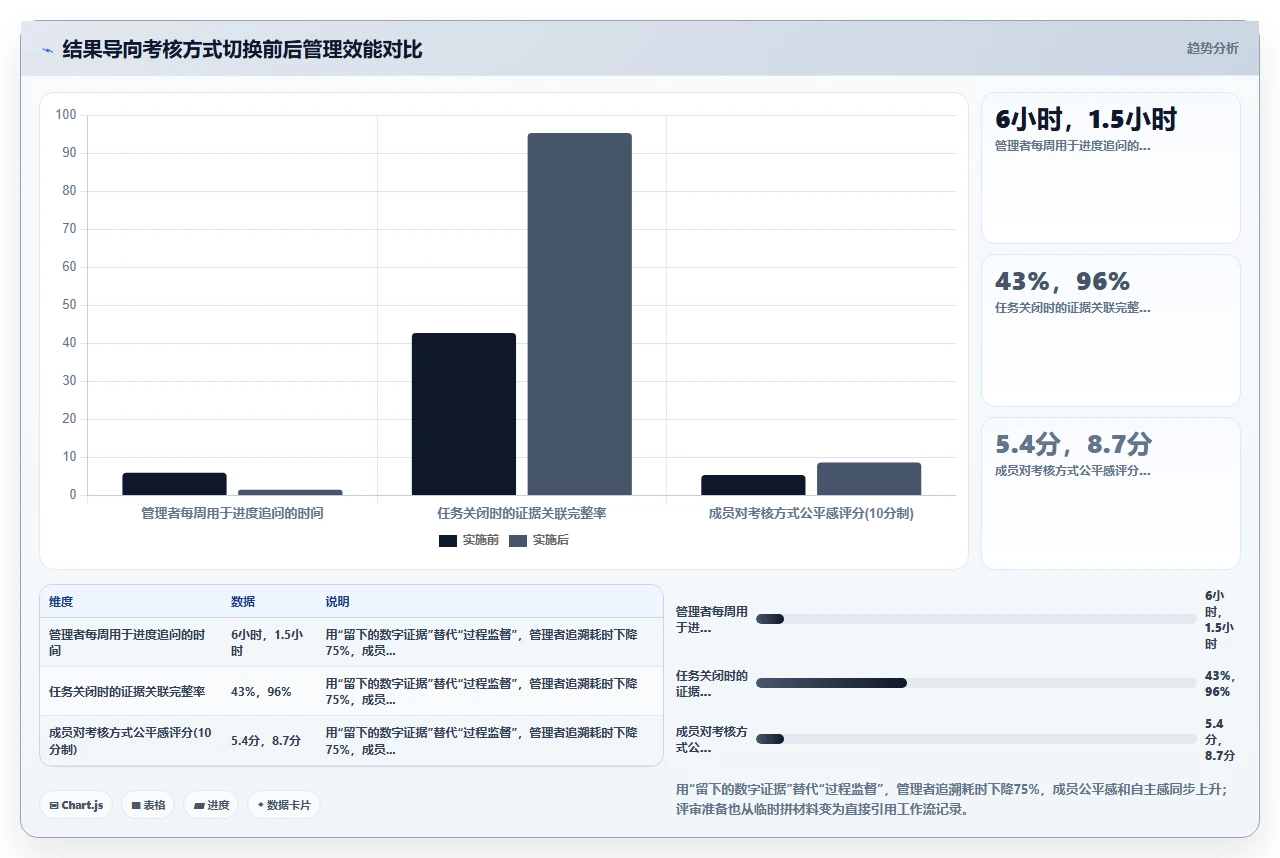This screenshot has height=858, width=1280.
Task: Click the 实施后 bar for 成员对考核方式公平感评分
Action: point(869,479)
